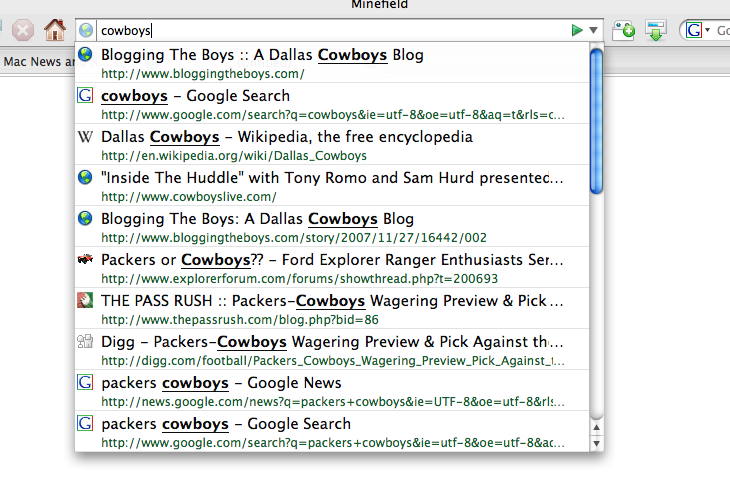Click the scroll down arrow of the suggestion list
Image resolution: width=730 pixels, height=486 pixels.
pyautogui.click(x=596, y=443)
